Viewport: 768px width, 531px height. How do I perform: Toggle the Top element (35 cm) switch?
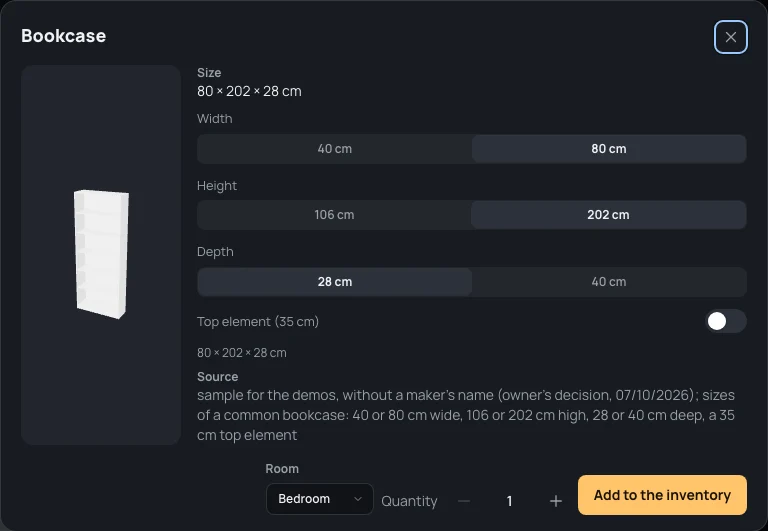[726, 321]
